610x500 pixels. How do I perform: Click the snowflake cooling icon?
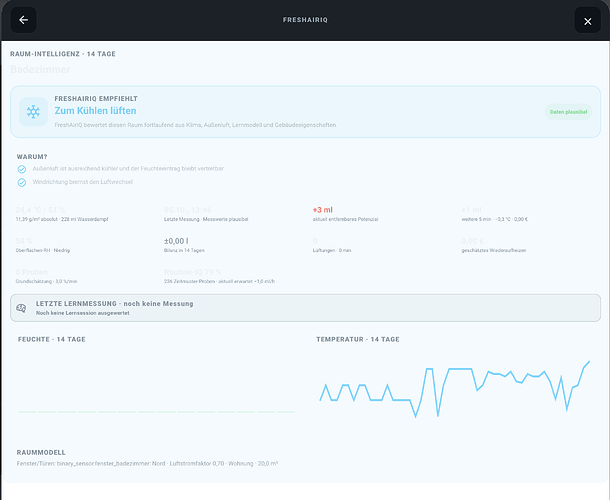(x=33, y=112)
